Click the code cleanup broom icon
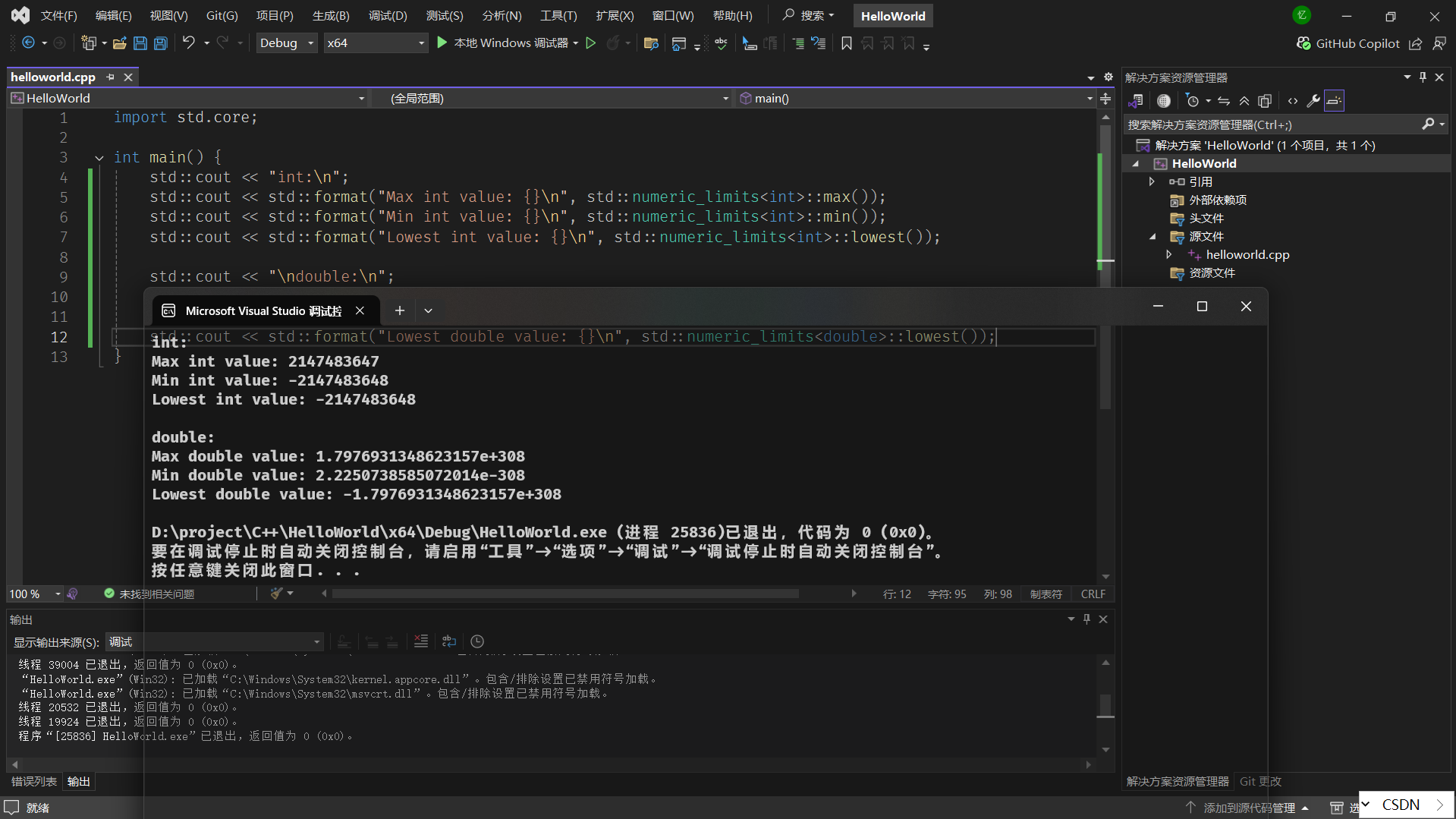1456x819 pixels. 276,594
